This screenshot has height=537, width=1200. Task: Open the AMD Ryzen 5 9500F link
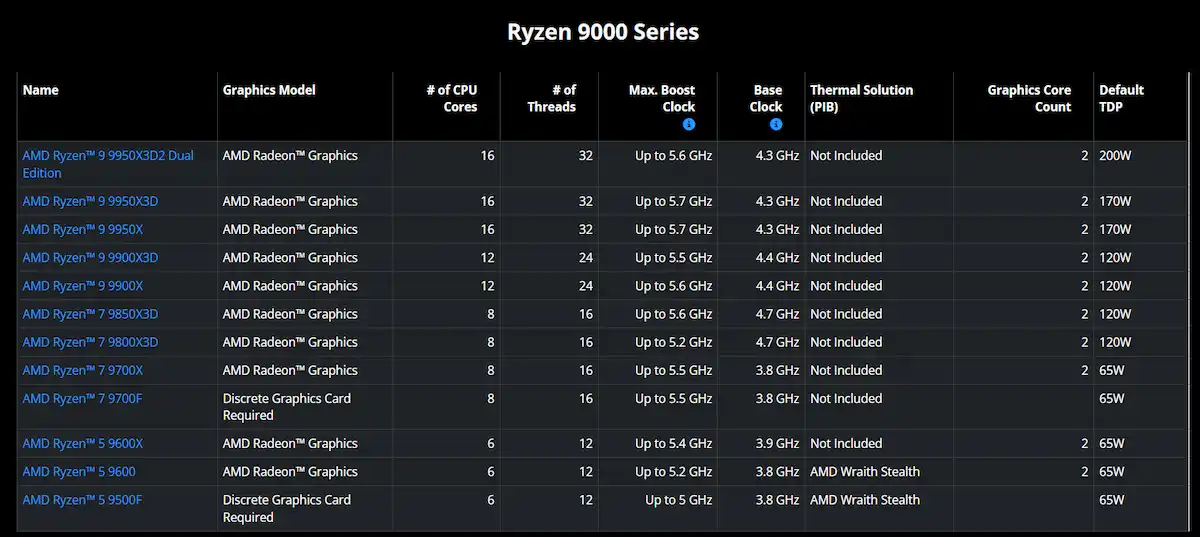coord(83,499)
